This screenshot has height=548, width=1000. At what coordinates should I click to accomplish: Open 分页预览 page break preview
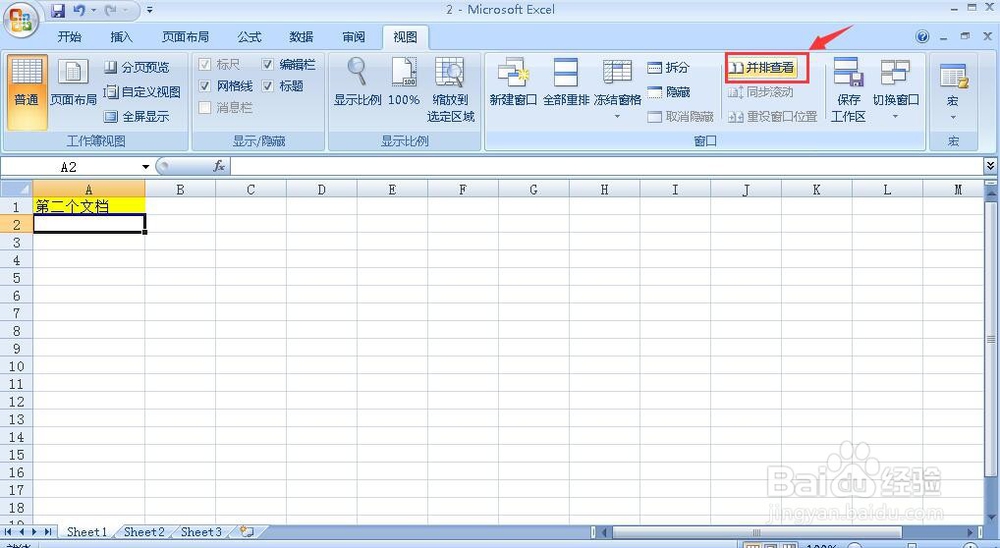click(137, 67)
